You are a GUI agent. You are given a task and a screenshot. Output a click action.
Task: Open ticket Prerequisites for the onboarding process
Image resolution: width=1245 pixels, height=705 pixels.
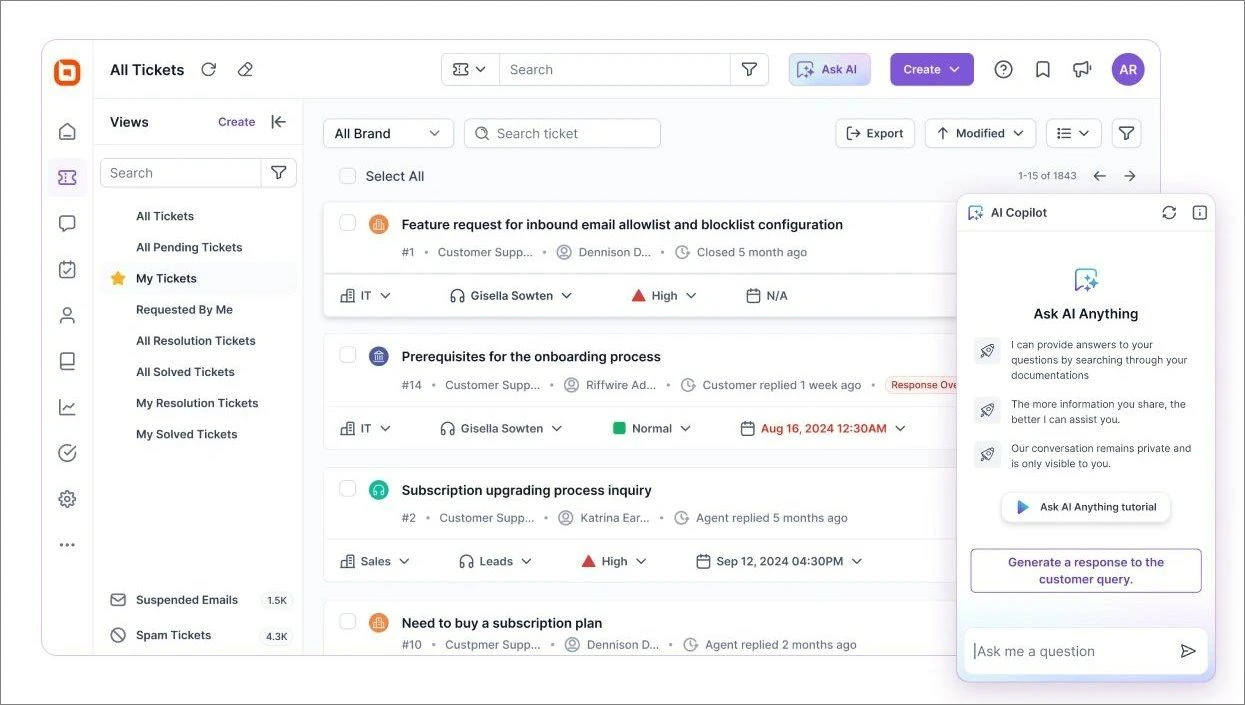531,356
